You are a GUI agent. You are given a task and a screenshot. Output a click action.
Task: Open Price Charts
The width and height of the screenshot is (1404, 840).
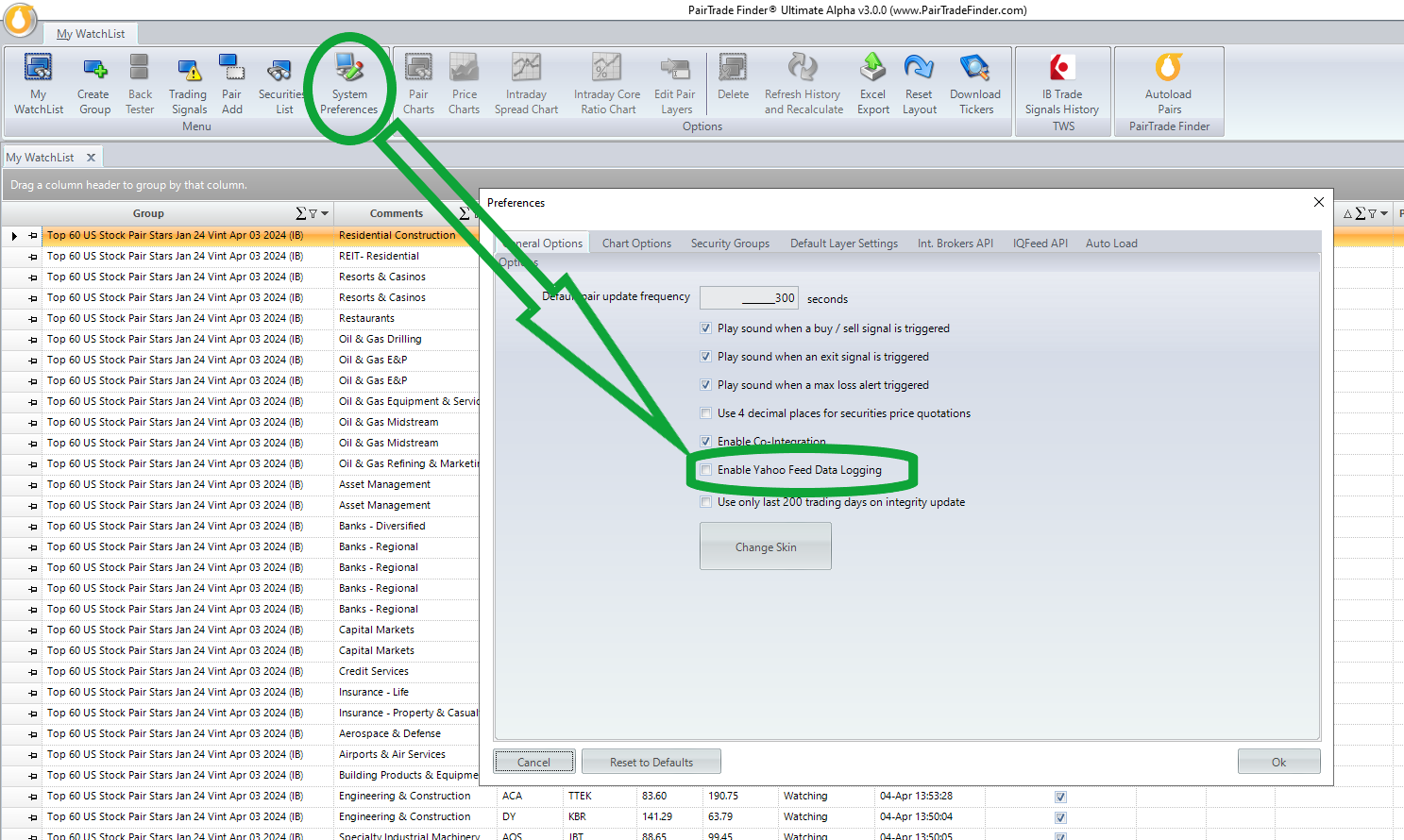[x=465, y=84]
